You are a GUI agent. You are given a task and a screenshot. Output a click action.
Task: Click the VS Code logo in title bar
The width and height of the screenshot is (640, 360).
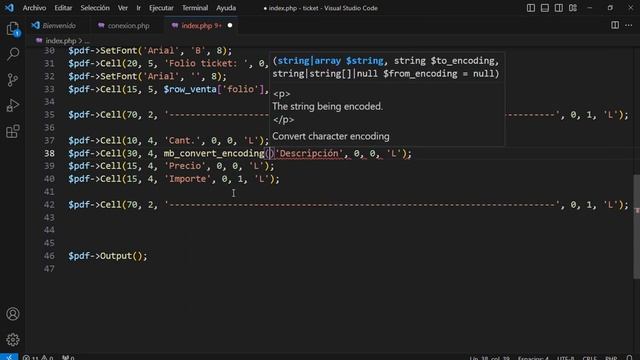(9, 8)
